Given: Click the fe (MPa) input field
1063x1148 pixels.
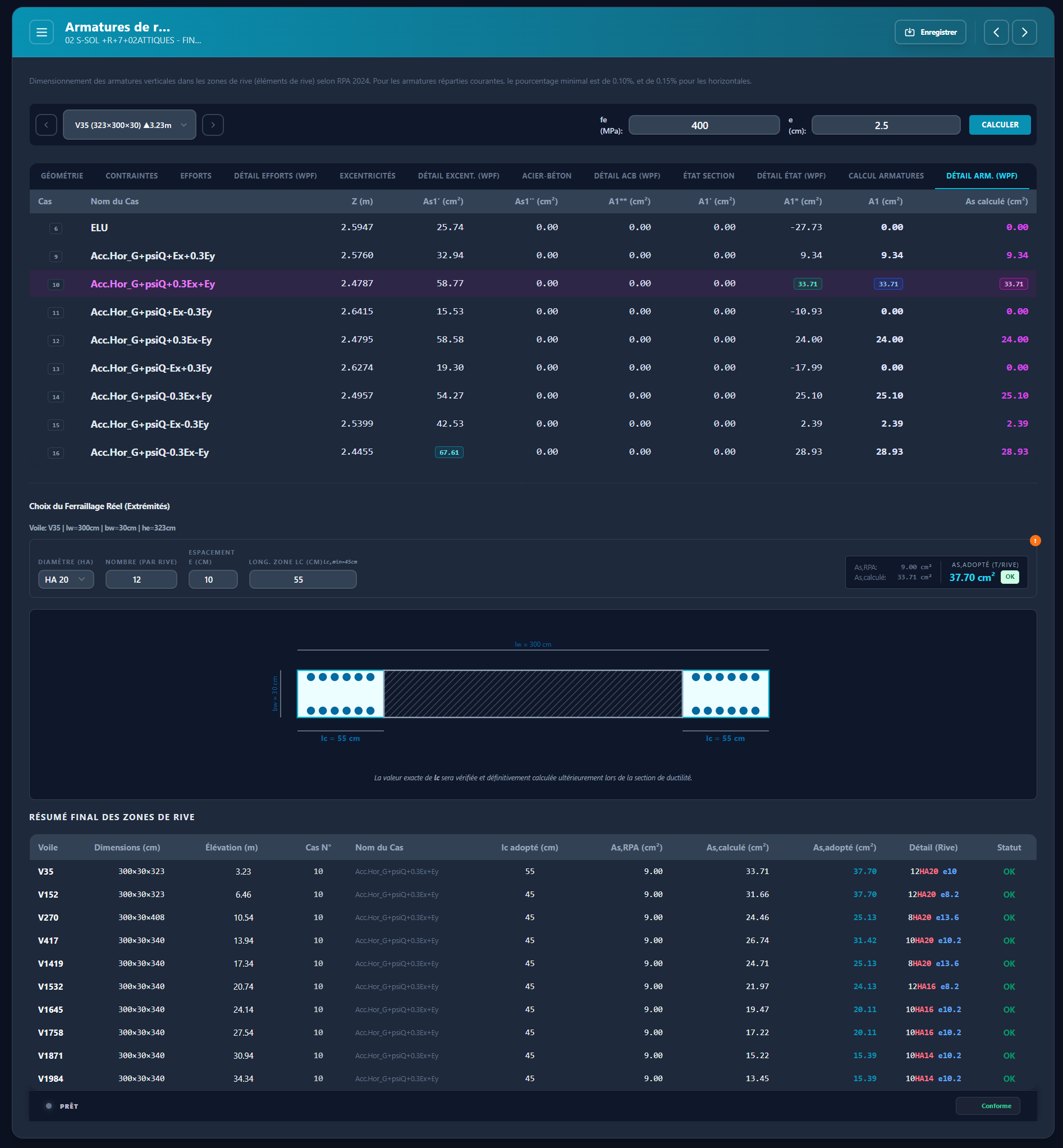Looking at the screenshot, I should point(704,125).
